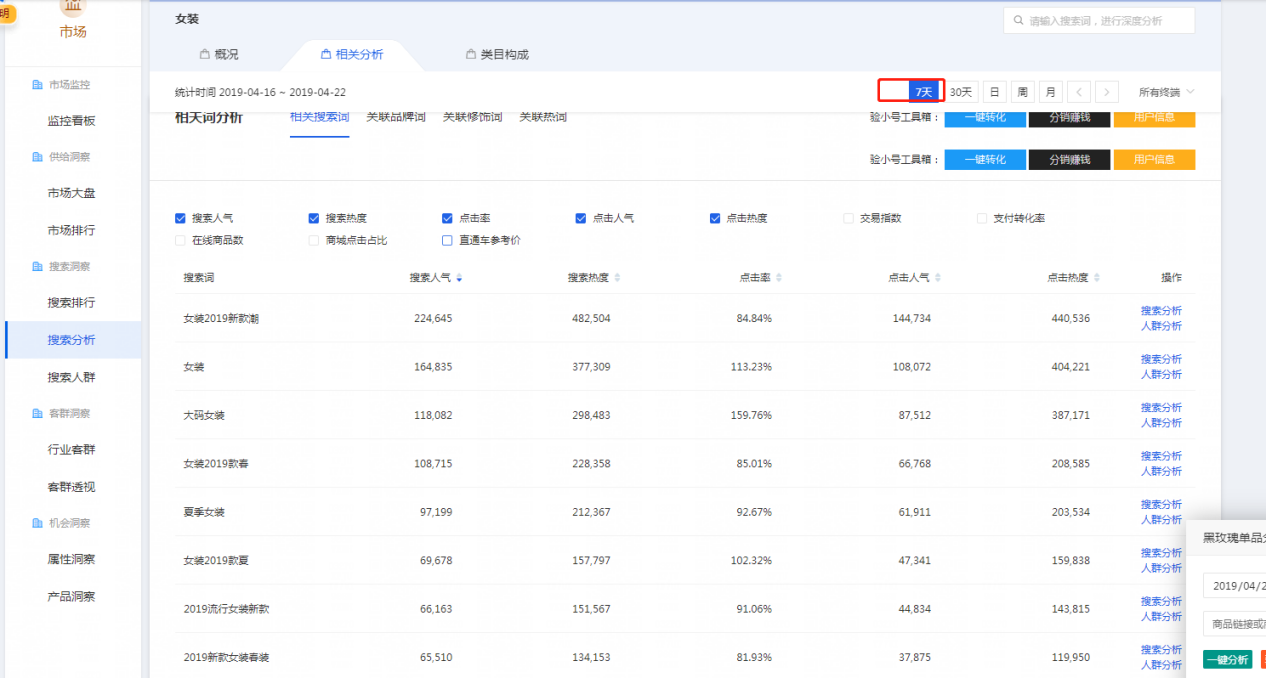Go to the next period with right arrow
The width and height of the screenshot is (1266, 678).
[x=1107, y=92]
